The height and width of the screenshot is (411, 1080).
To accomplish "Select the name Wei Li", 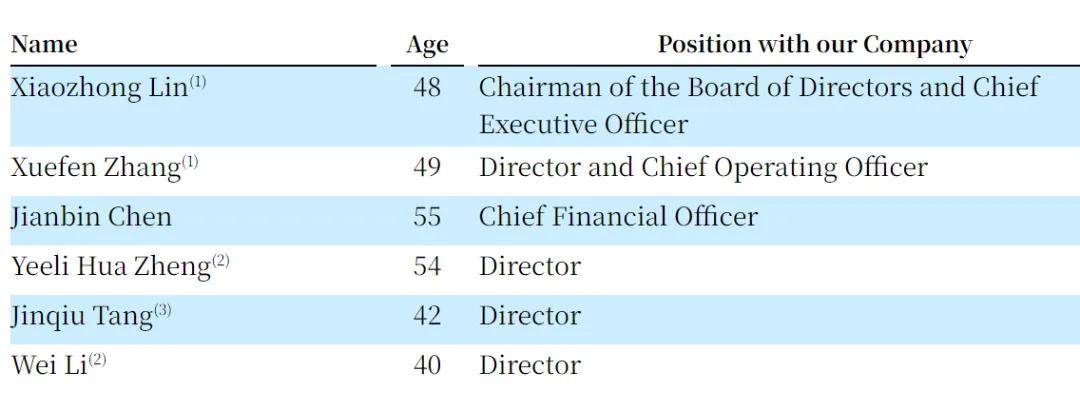I will point(49,365).
